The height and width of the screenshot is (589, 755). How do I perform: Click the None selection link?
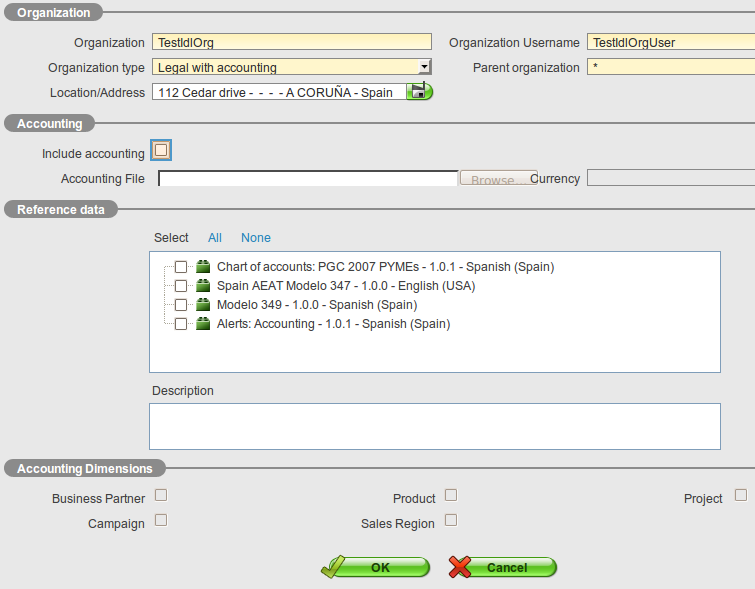pyautogui.click(x=256, y=238)
